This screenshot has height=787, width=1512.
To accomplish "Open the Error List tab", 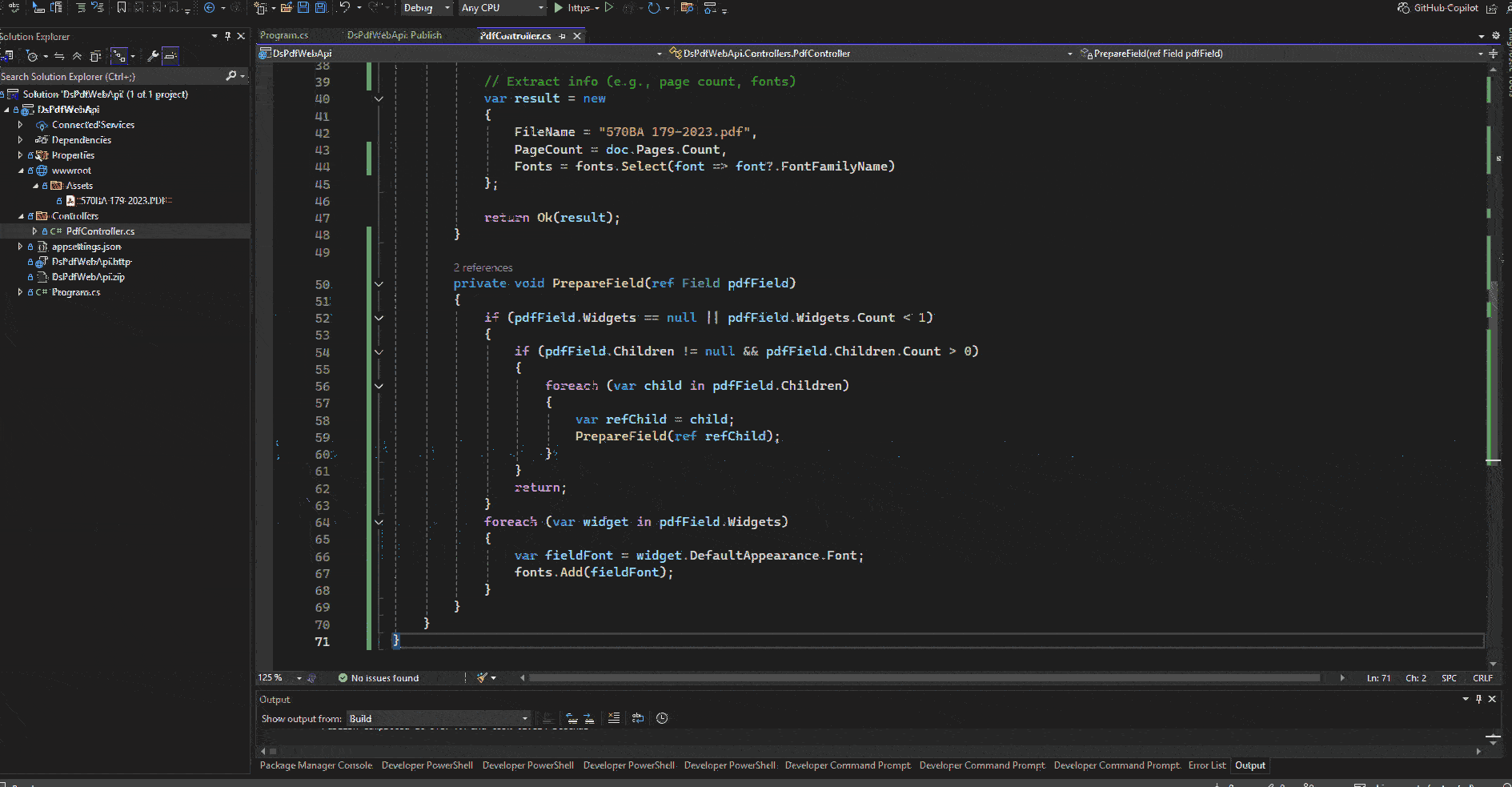I will click(x=1206, y=765).
